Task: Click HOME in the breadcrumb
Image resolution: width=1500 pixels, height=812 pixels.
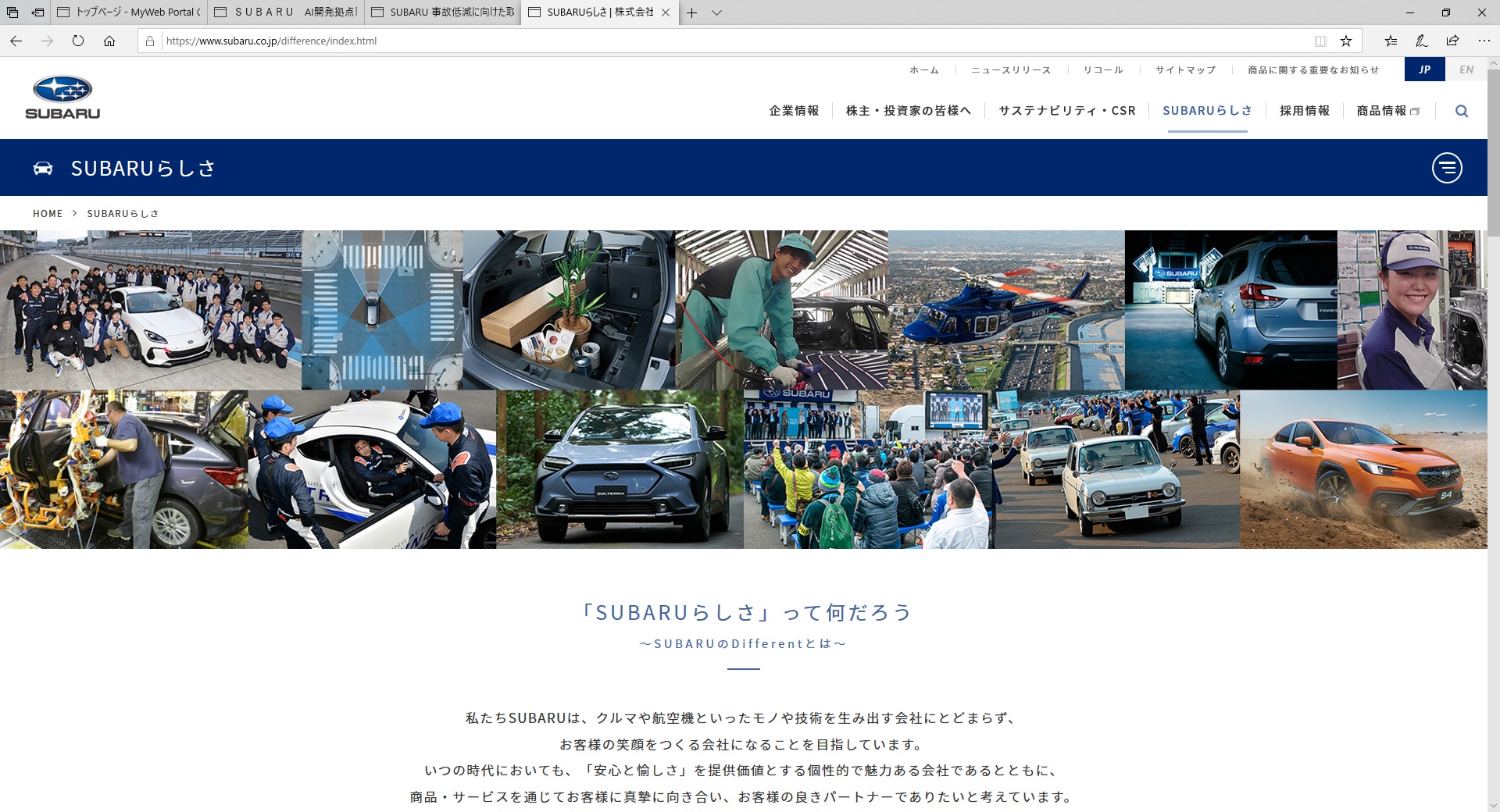Action: click(x=48, y=213)
